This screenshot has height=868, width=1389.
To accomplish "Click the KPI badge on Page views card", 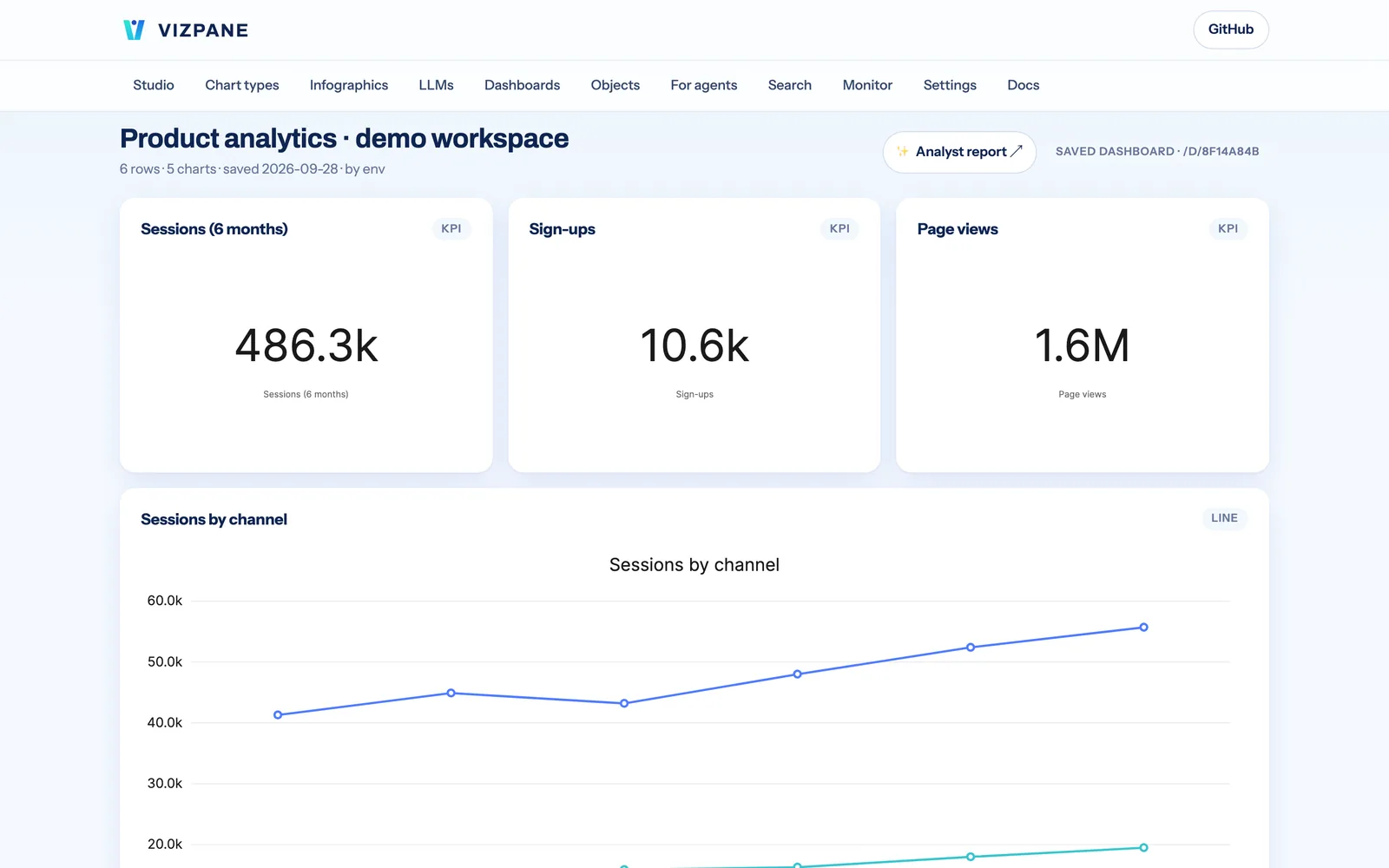I will 1228,228.
